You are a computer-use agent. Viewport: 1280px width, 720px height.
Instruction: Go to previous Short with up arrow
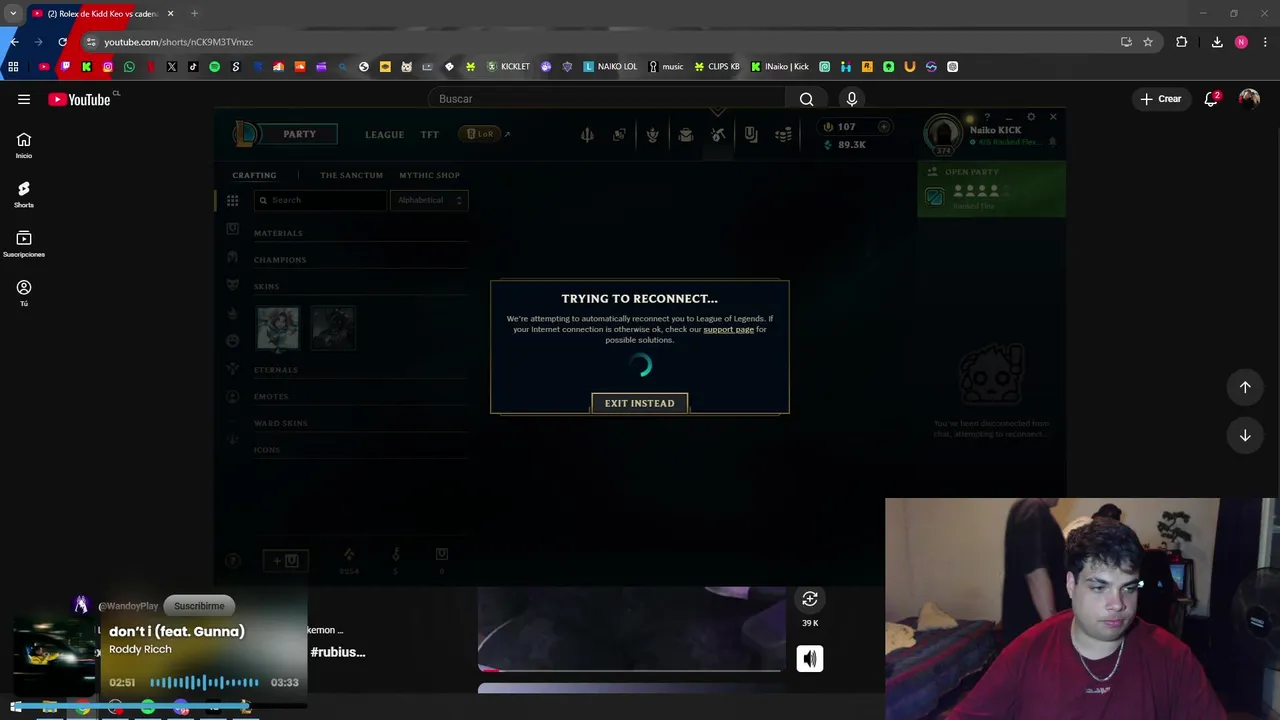(x=1245, y=387)
